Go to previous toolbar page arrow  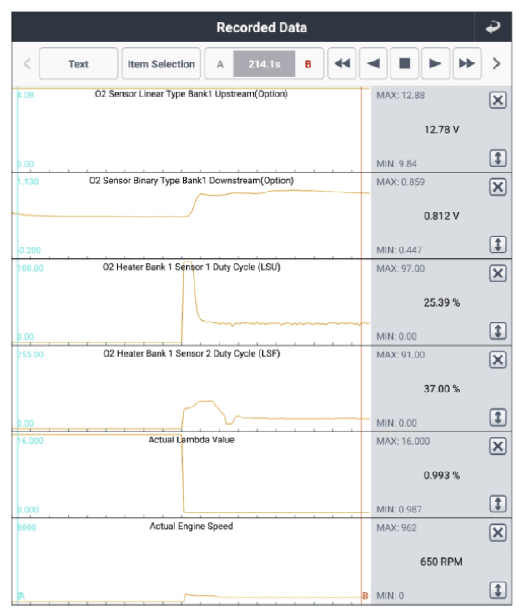pyautogui.click(x=27, y=64)
